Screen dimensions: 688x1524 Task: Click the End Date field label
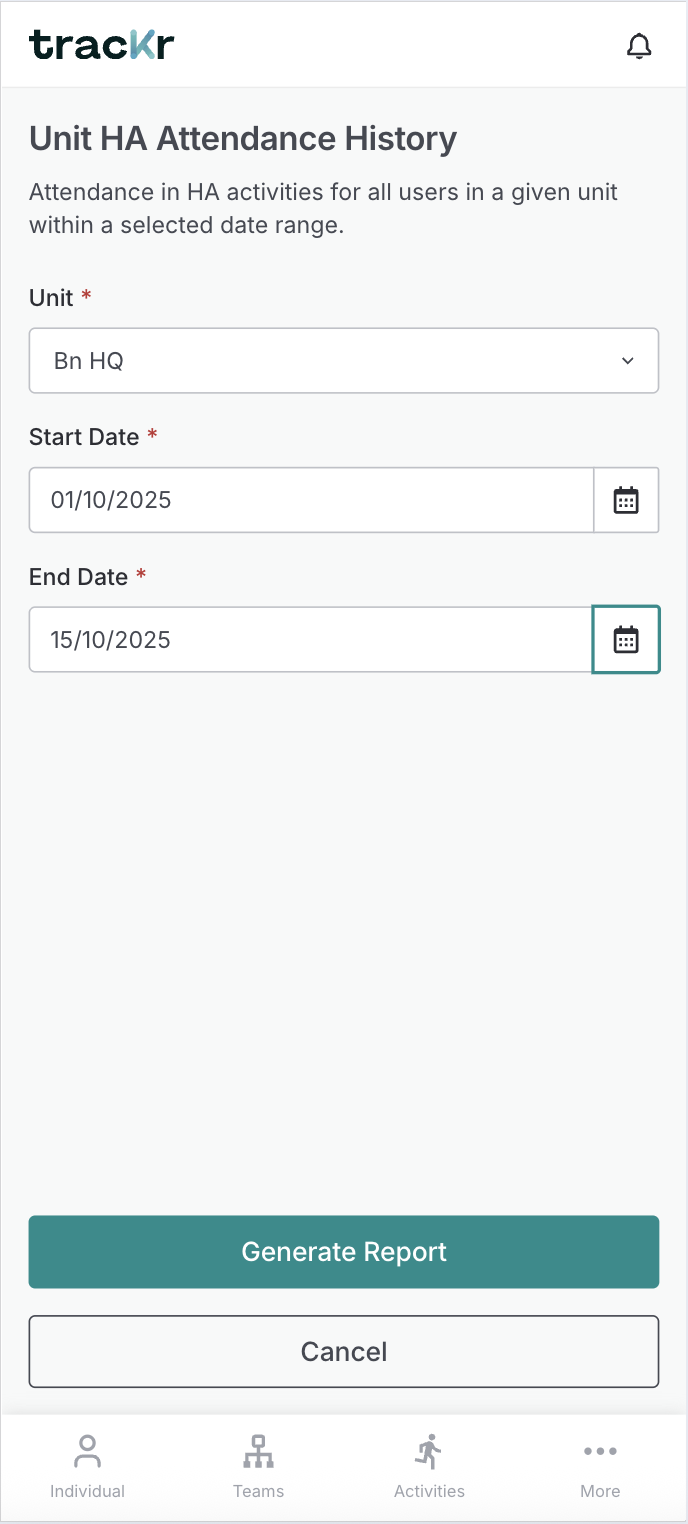78,577
